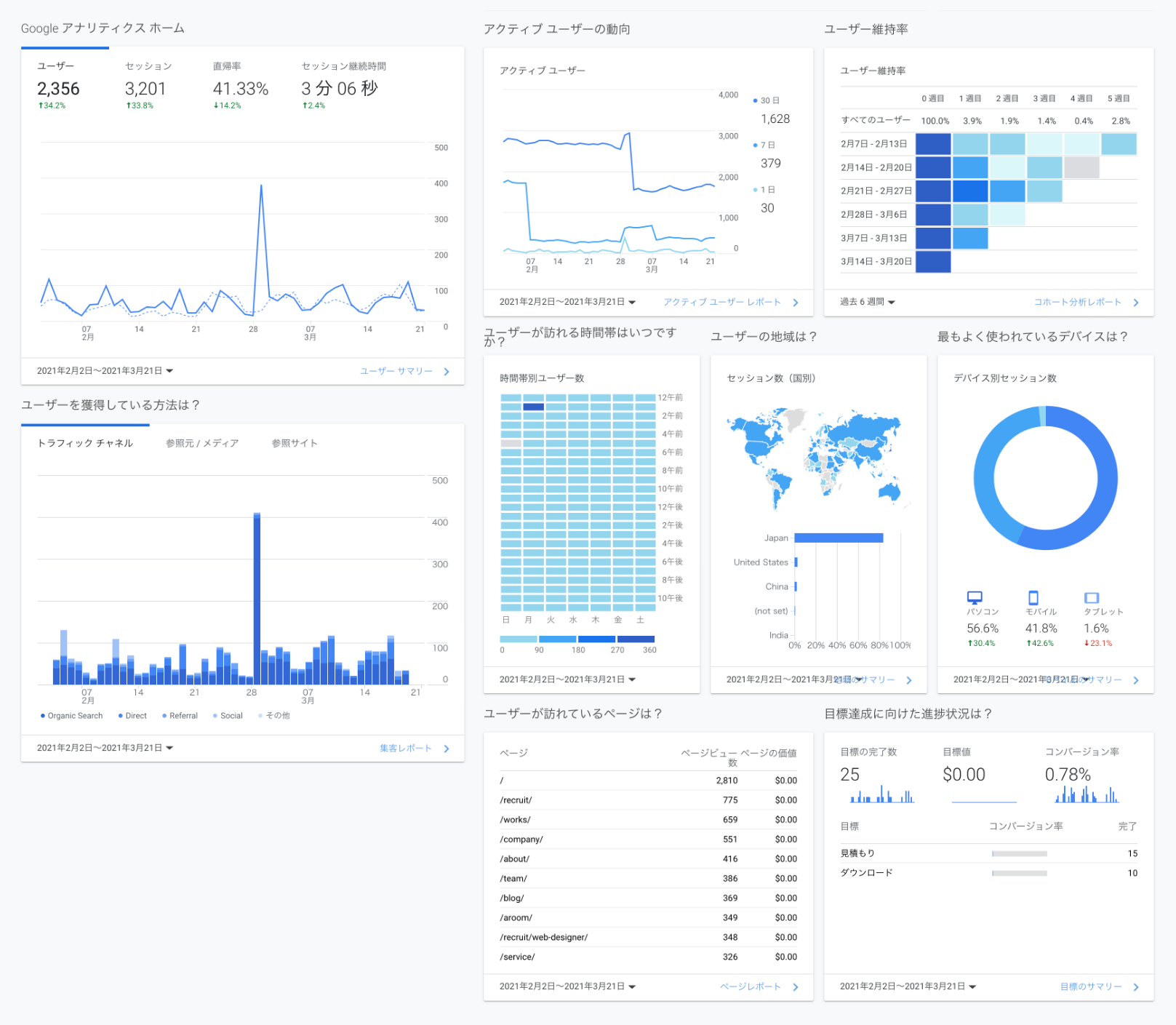
Task: Switch to the 参照元 / メディア tab
Action: tap(202, 443)
